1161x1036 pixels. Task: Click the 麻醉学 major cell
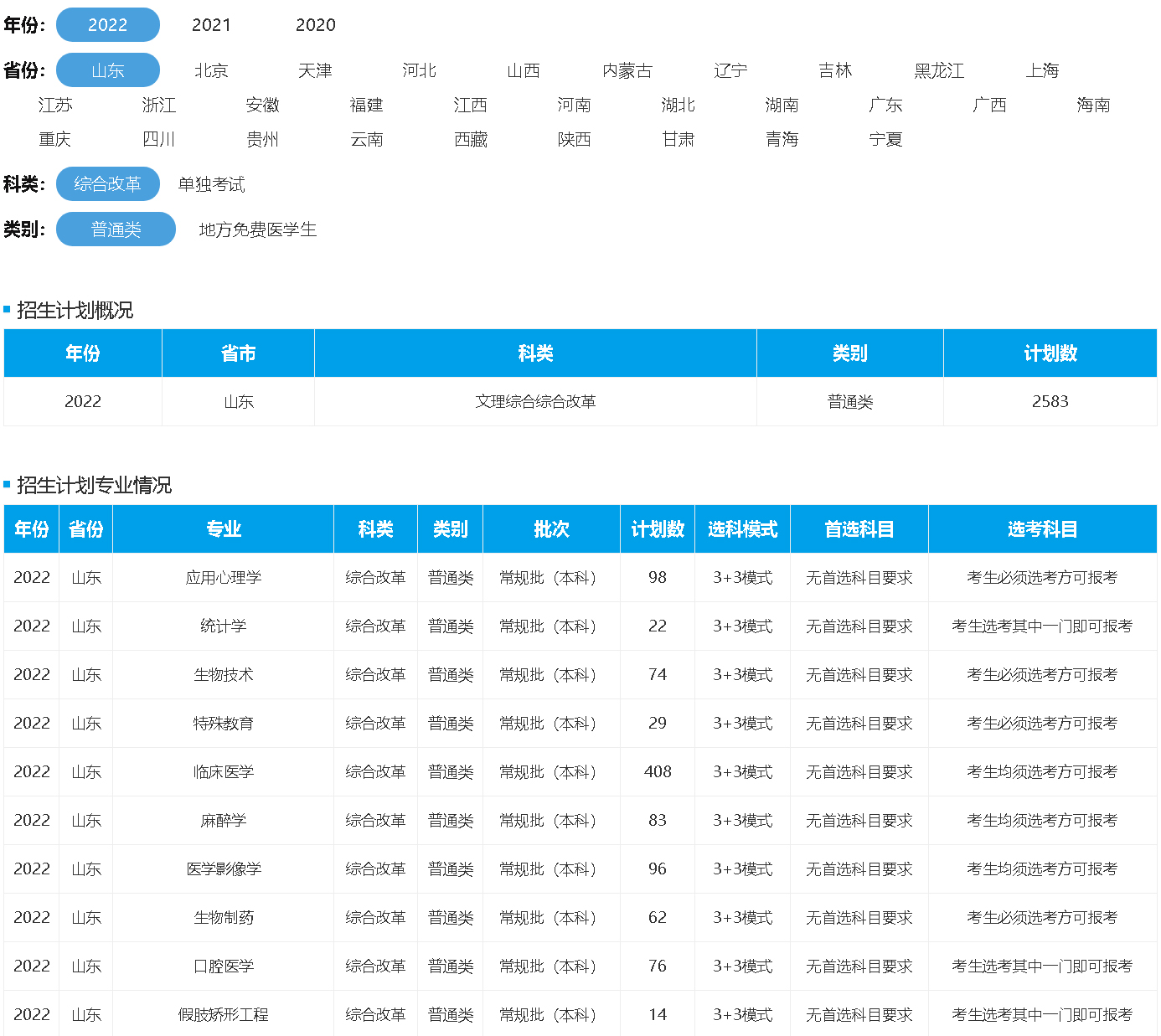(224, 821)
